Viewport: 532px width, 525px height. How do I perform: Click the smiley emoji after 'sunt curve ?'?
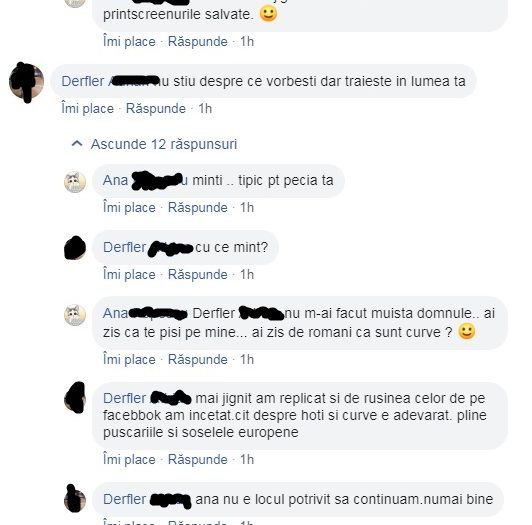467,331
